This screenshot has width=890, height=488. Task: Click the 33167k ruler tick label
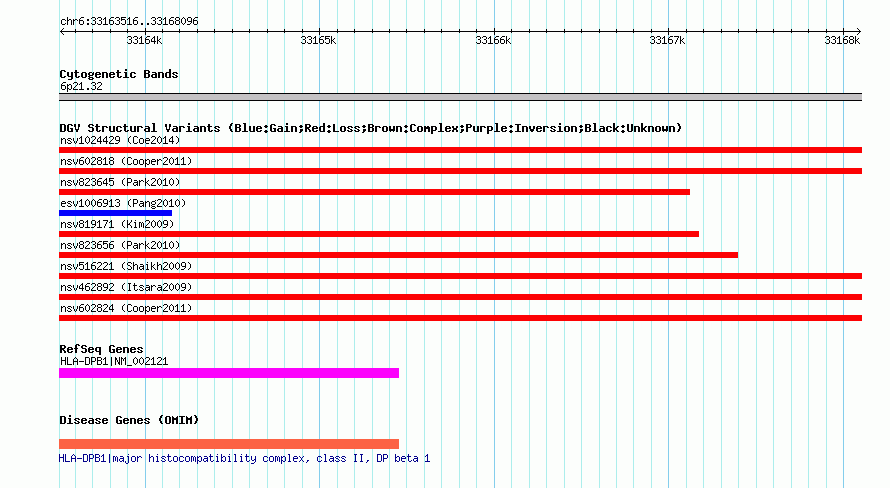(x=668, y=40)
